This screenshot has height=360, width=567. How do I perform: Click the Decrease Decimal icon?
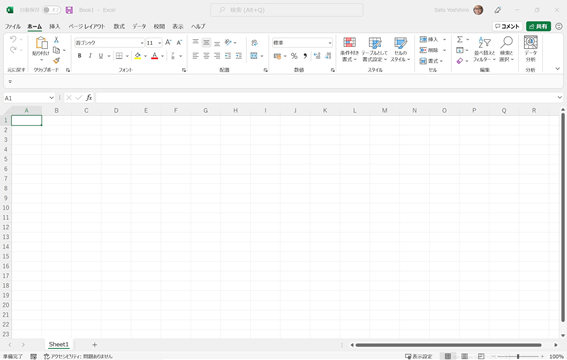328,56
